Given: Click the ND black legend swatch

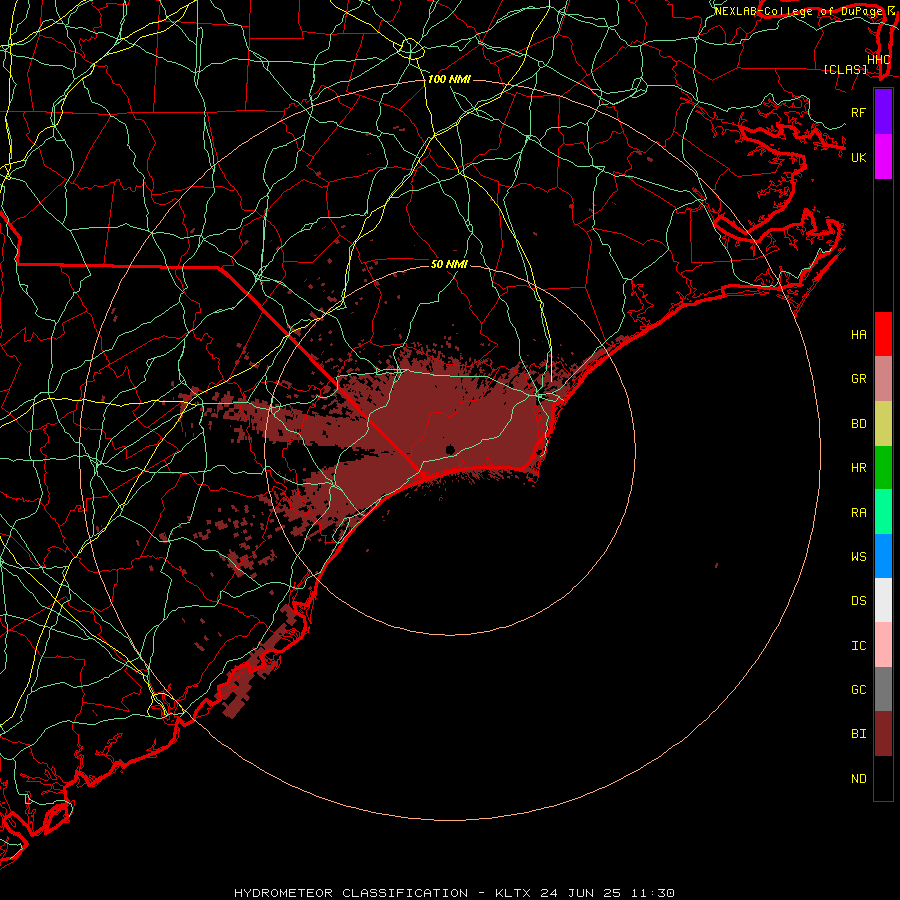Looking at the screenshot, I should pyautogui.click(x=883, y=778).
